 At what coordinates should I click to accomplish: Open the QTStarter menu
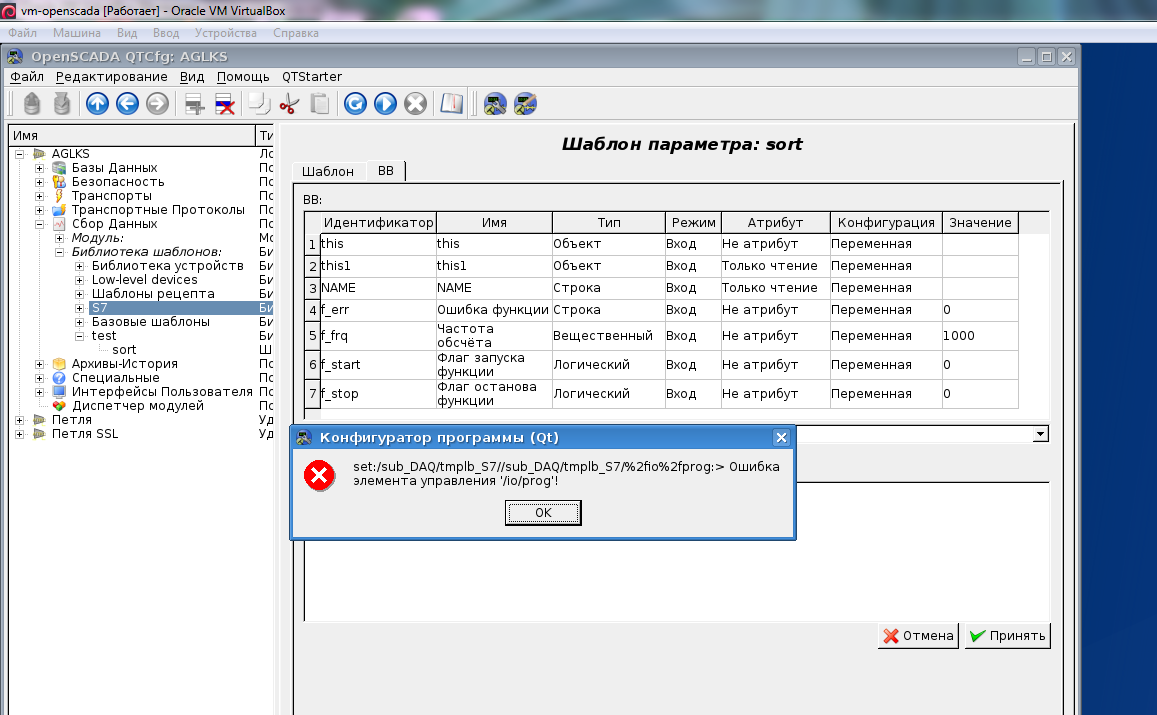click(x=311, y=77)
